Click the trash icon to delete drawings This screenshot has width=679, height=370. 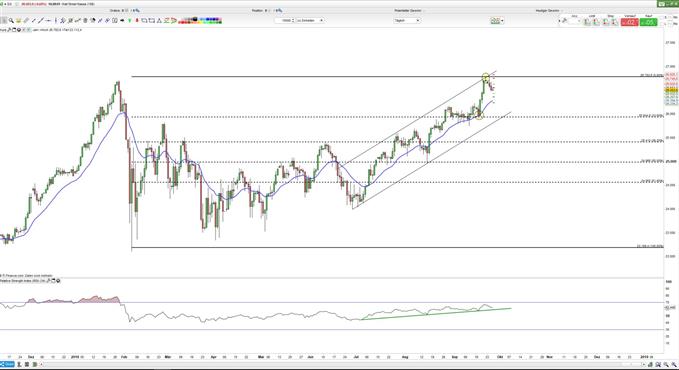[85, 20]
